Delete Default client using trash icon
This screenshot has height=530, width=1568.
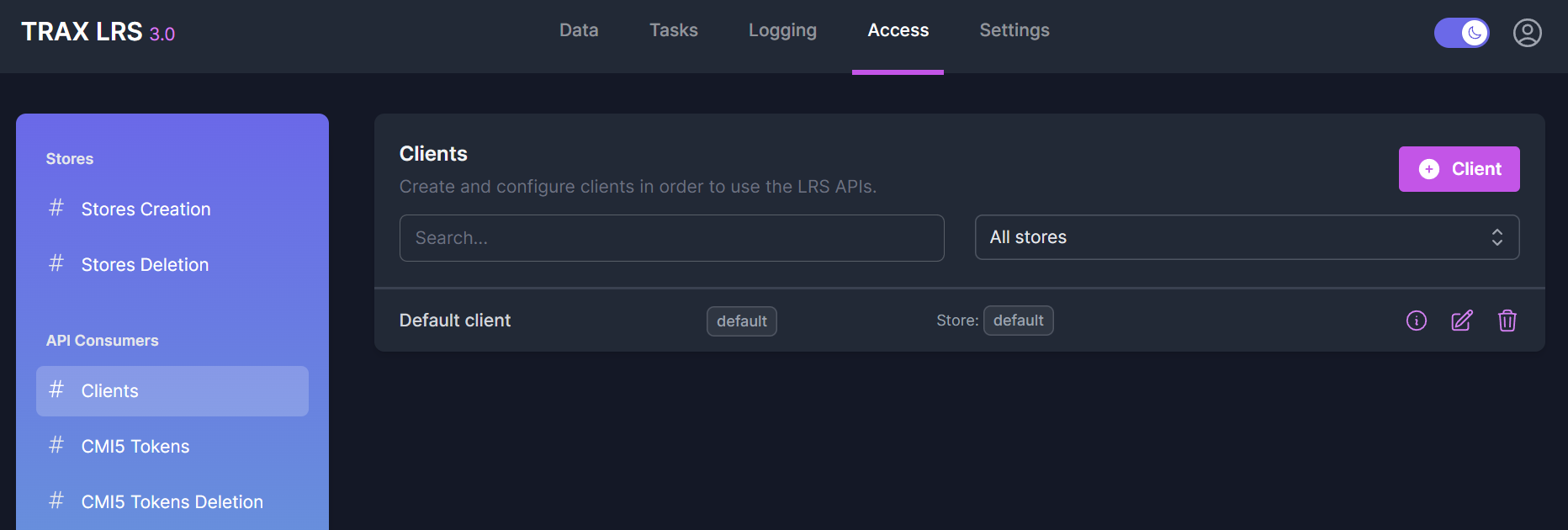tap(1507, 321)
